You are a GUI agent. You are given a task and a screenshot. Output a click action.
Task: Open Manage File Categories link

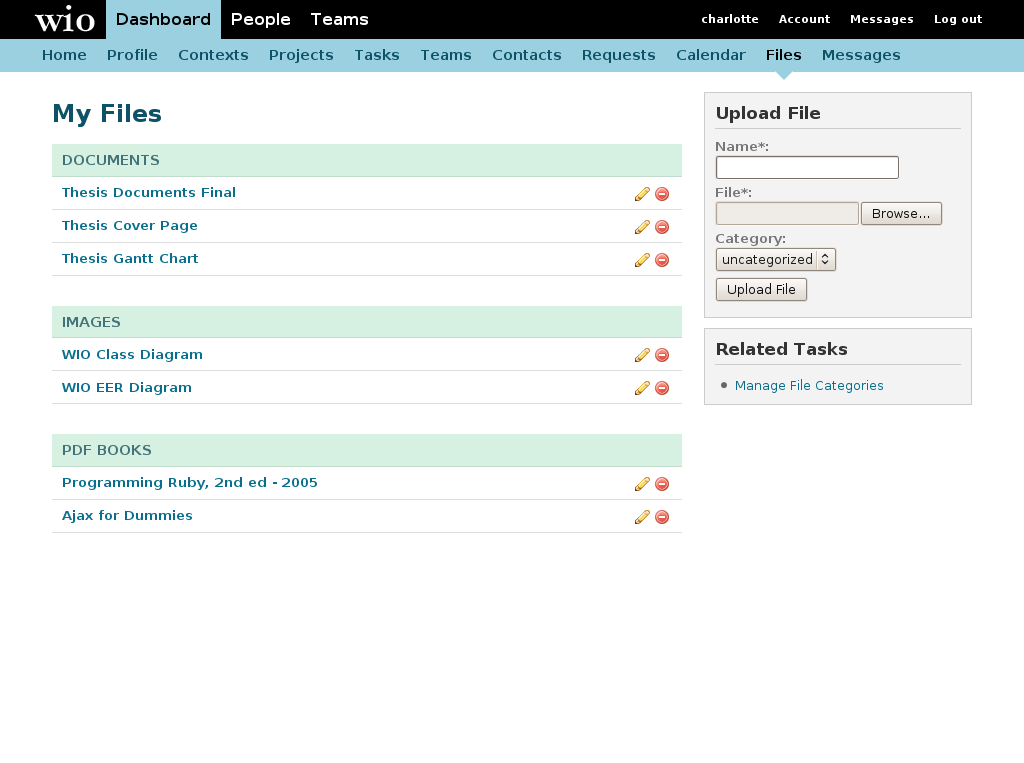pyautogui.click(x=808, y=385)
